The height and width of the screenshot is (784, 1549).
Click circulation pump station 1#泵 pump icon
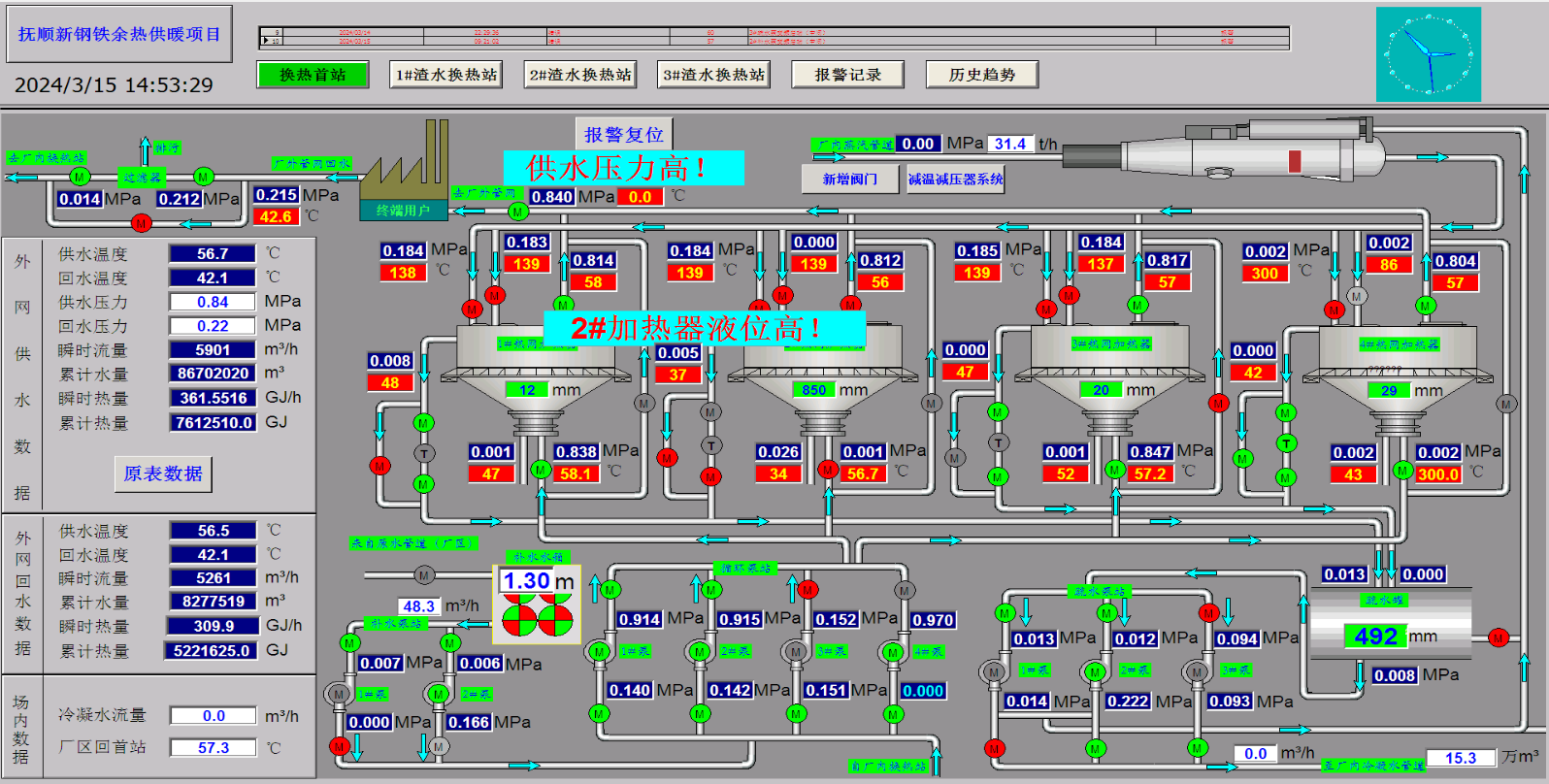(x=600, y=652)
